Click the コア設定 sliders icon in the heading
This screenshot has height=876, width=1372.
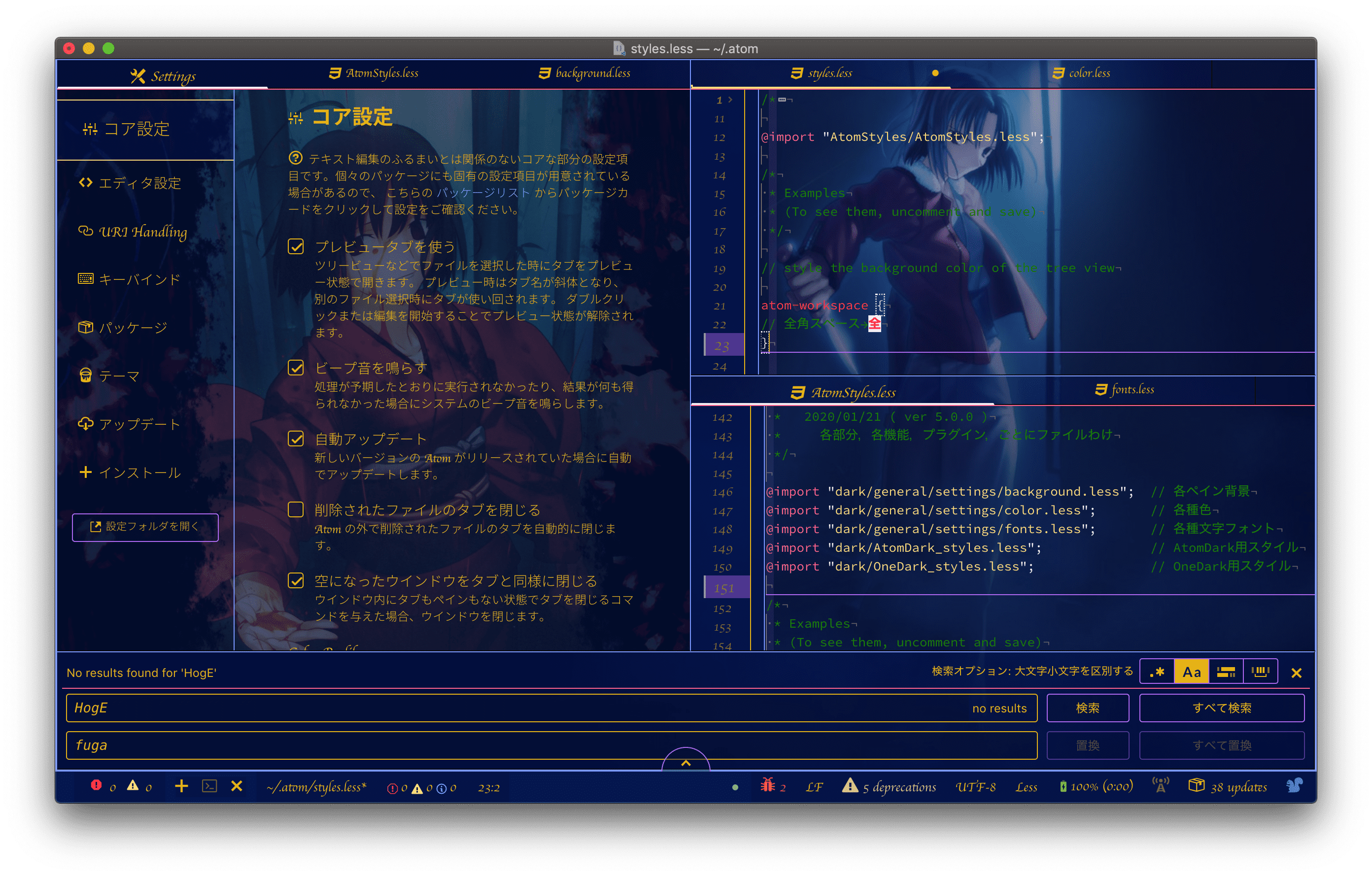click(296, 118)
